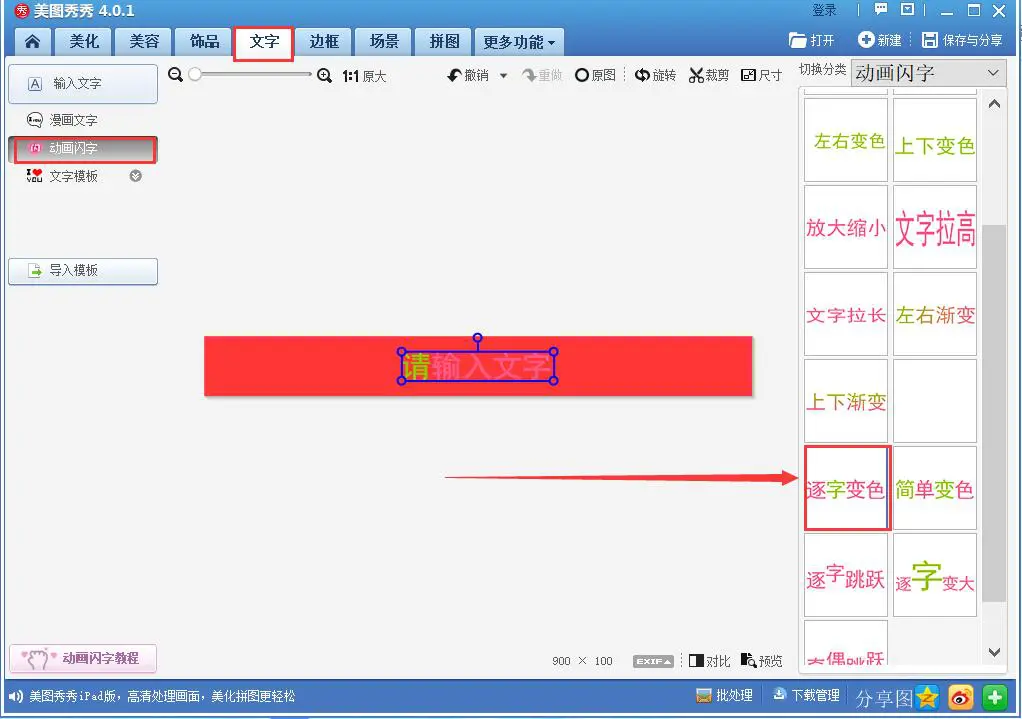This screenshot has width=1022, height=719.
Task: Click the zoom in magnifier icon
Action: (x=324, y=75)
